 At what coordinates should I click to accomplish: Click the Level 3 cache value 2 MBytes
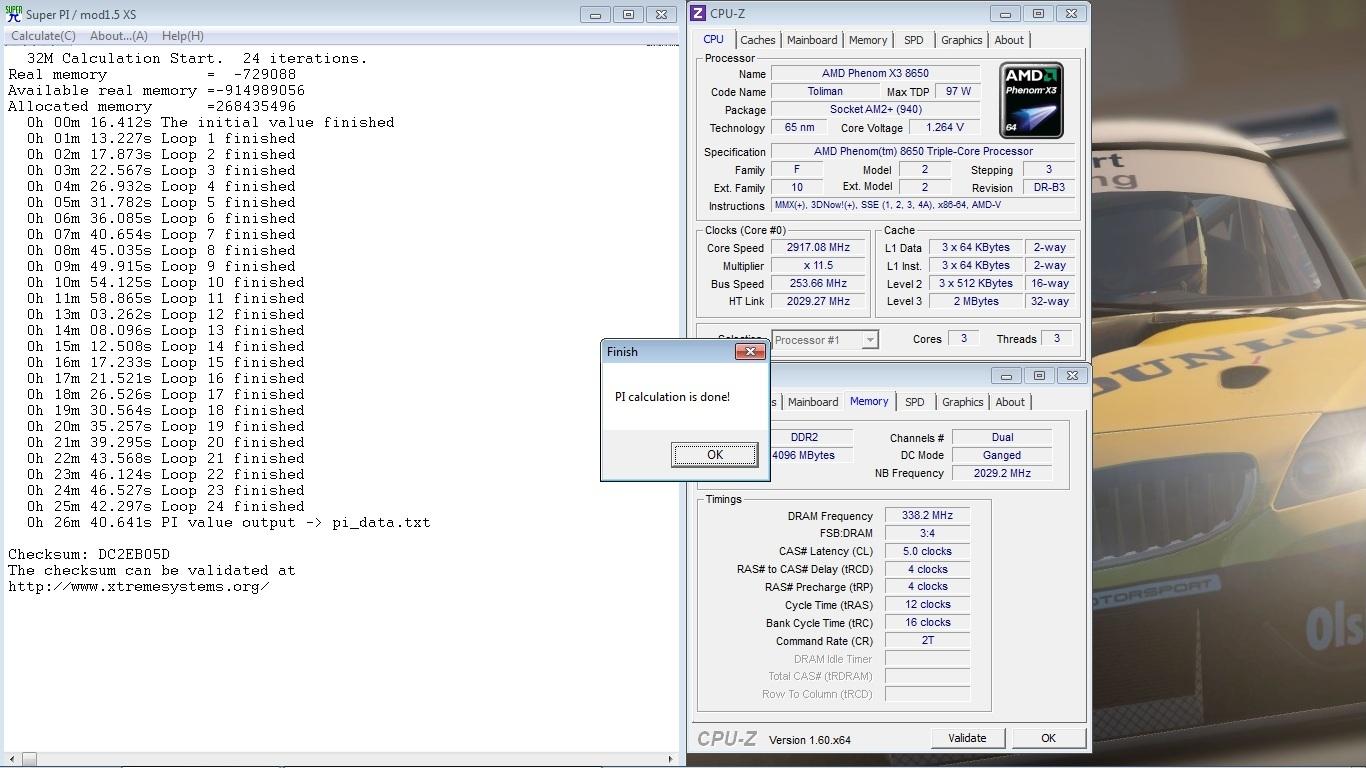point(977,302)
